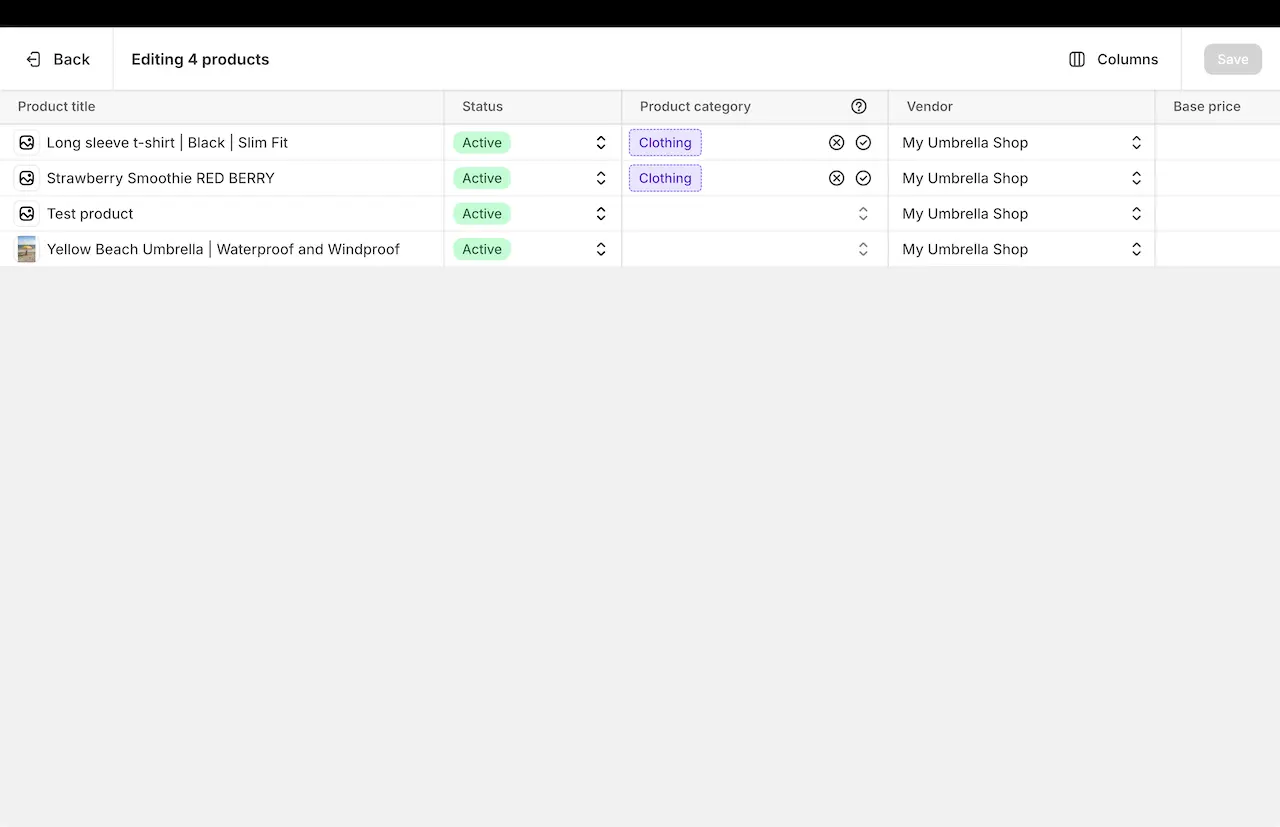Click Strawberry Smoothie image placeholder icon

(x=27, y=178)
